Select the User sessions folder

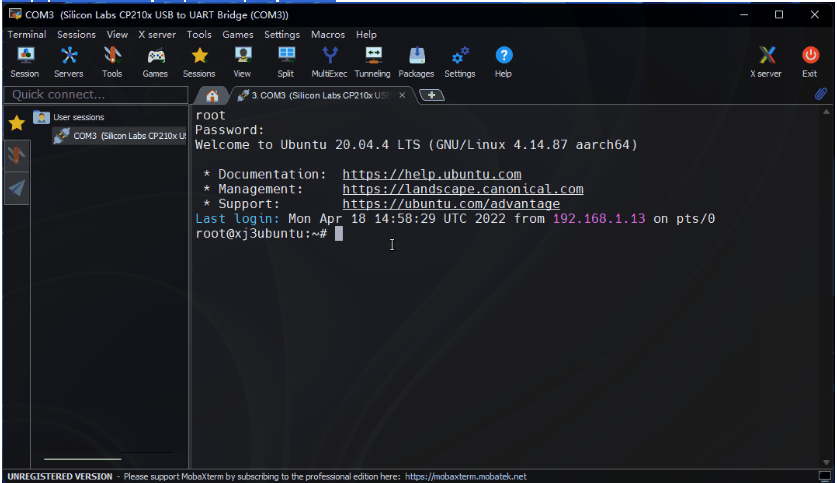pyautogui.click(x=69, y=117)
